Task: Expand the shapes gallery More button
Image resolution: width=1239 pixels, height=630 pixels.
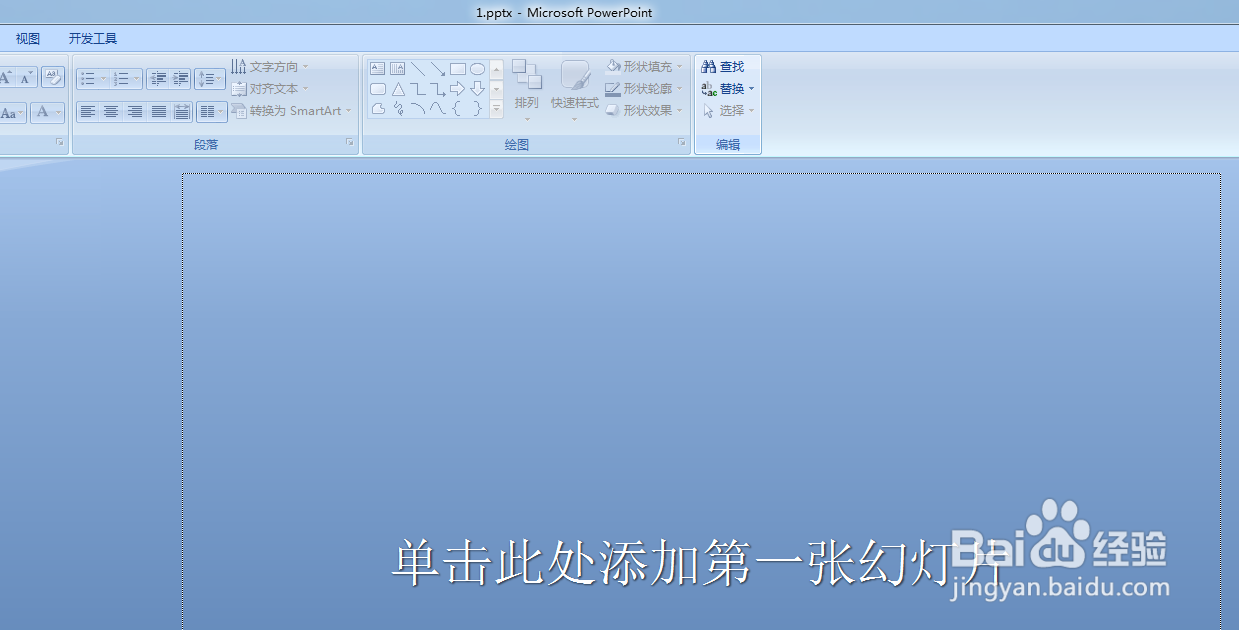Action: 496,109
